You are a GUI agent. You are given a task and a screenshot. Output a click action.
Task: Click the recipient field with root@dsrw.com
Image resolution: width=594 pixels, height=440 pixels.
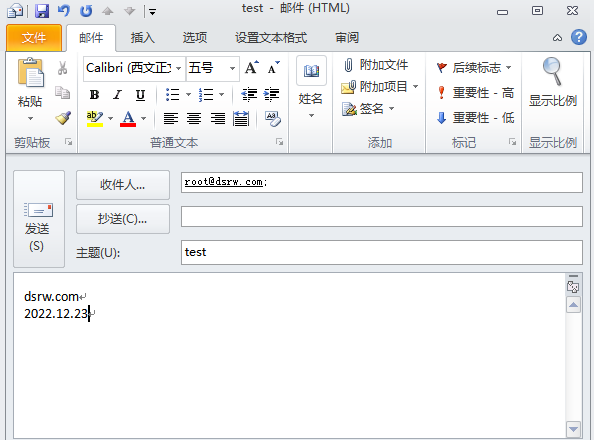[381, 182]
